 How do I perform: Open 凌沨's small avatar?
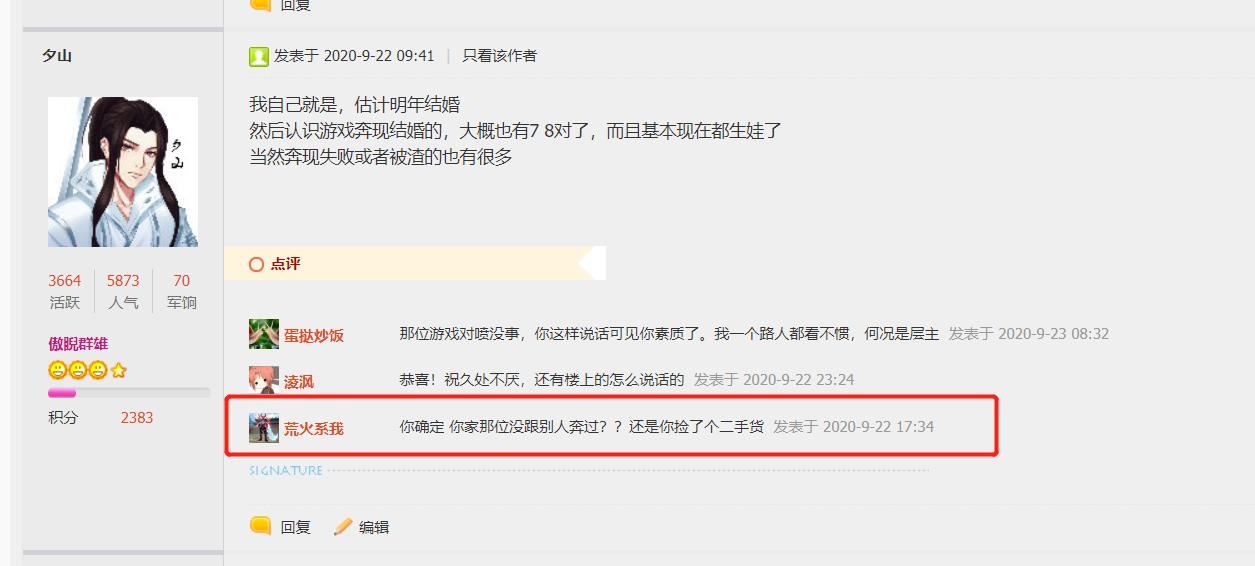pos(264,380)
